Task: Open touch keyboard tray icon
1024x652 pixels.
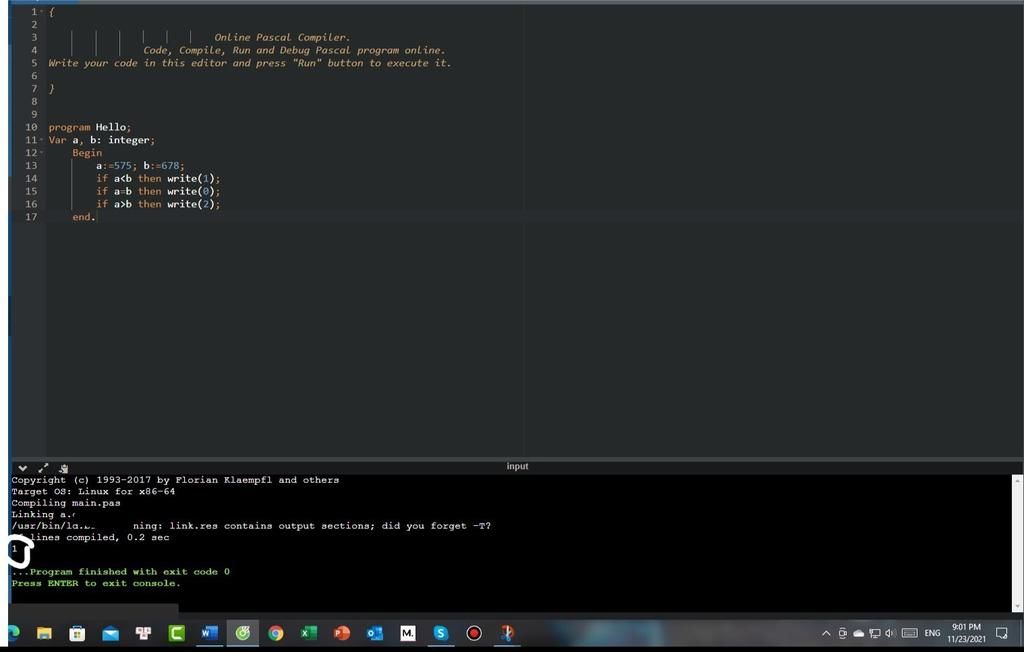Action: (x=909, y=633)
